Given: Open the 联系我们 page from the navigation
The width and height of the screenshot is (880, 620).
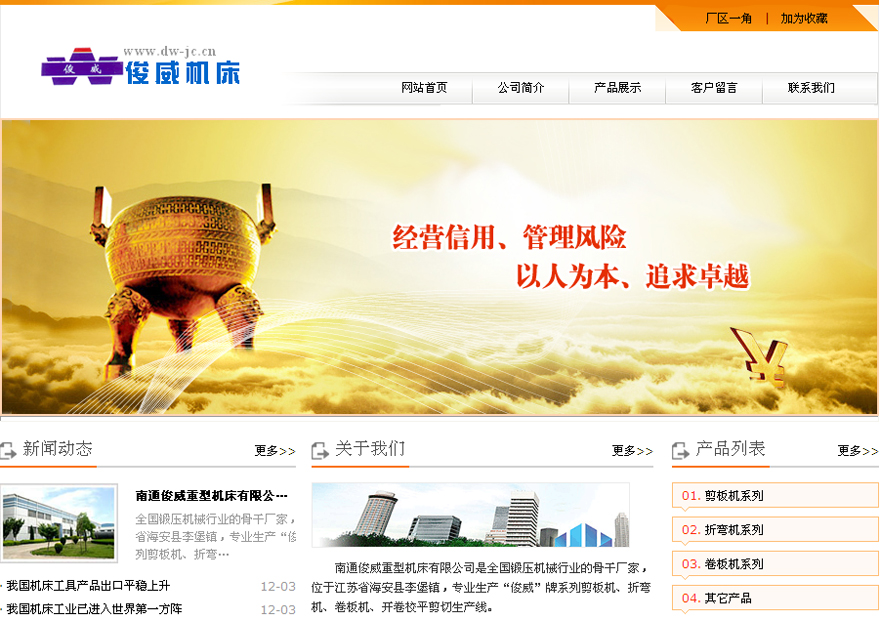Looking at the screenshot, I should [811, 88].
